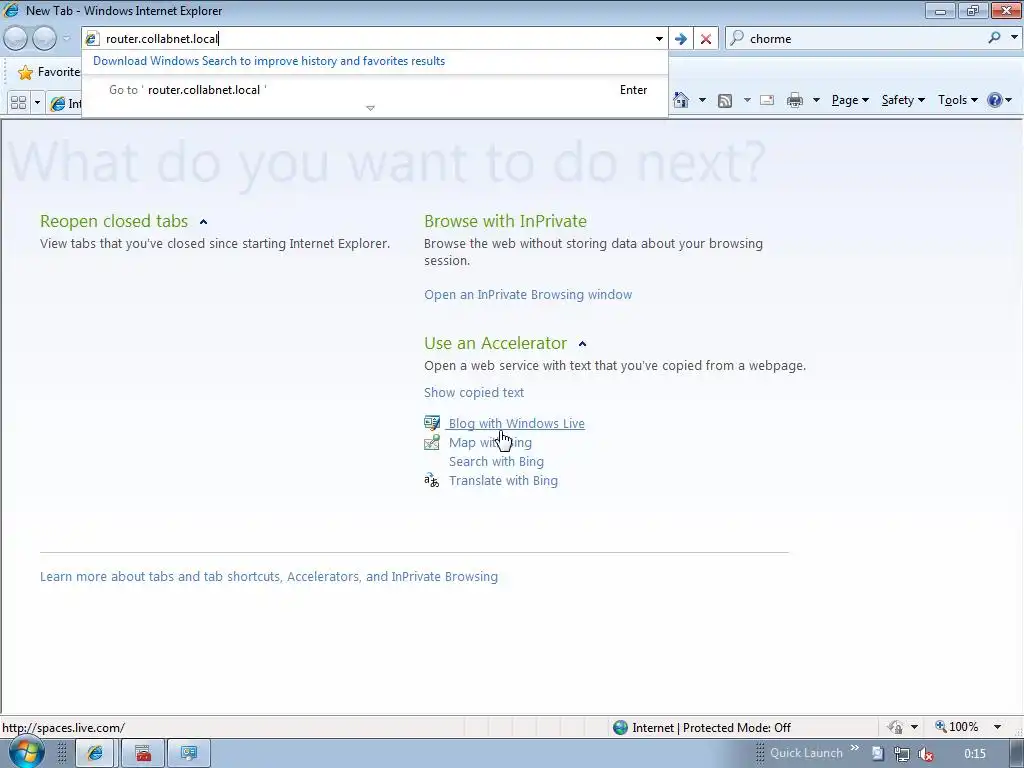Open the Quick Tabs dropdown arrow
Screen dimensions: 1024x768
(37, 103)
